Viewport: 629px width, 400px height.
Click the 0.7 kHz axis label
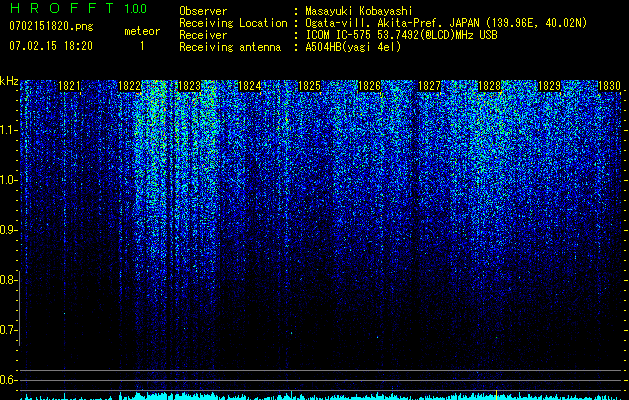(x=7, y=330)
